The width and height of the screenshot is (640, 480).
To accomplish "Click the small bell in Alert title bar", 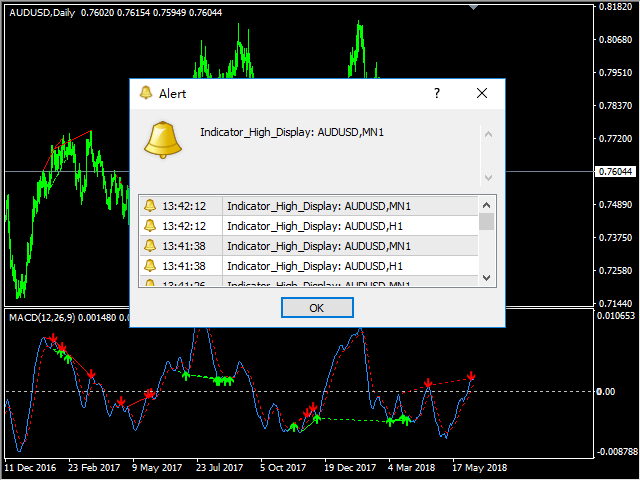I will coord(146,93).
